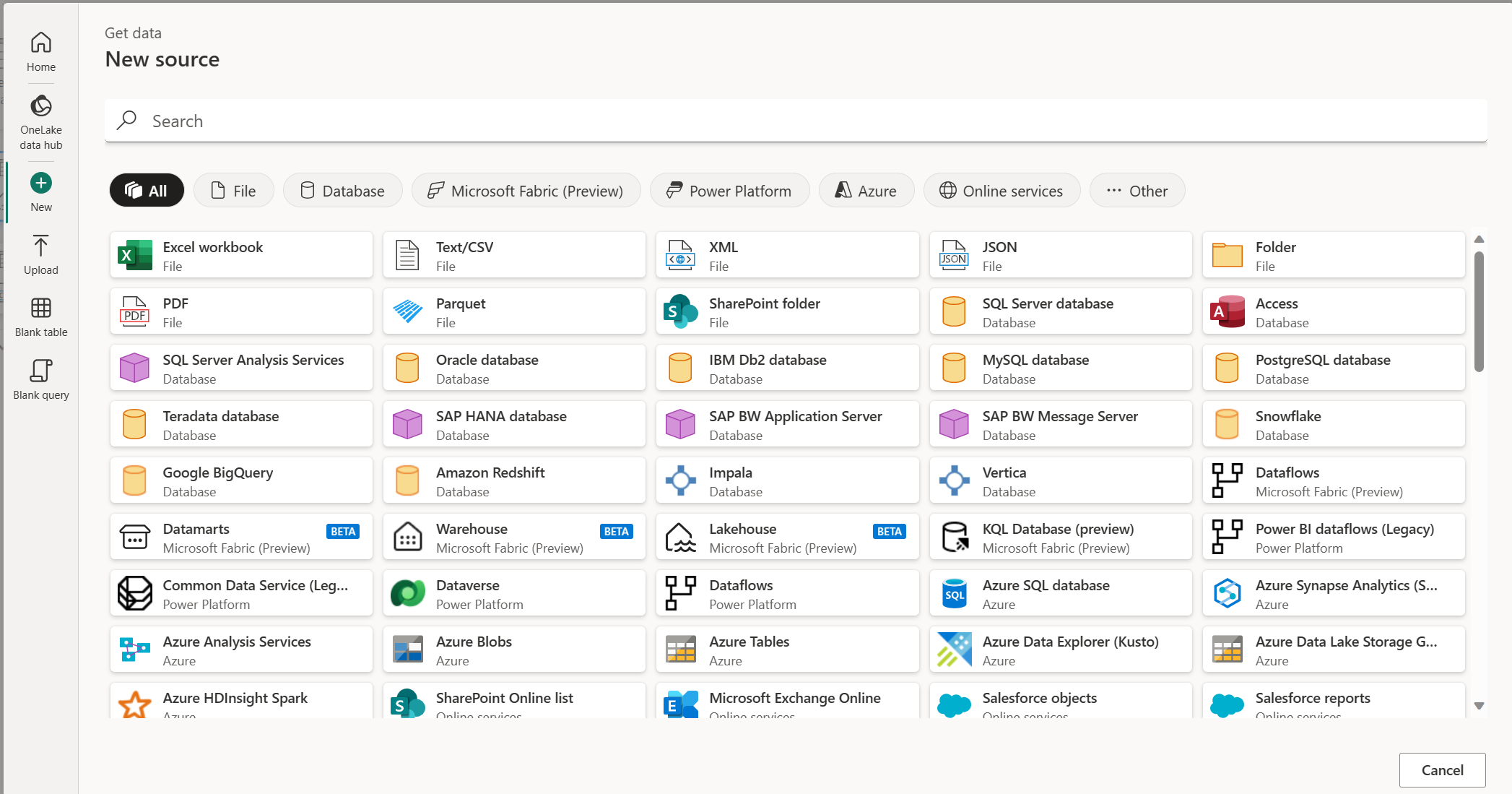Screen dimensions: 1512x794
Task: Choose the Excel workbook source
Action: (x=241, y=256)
